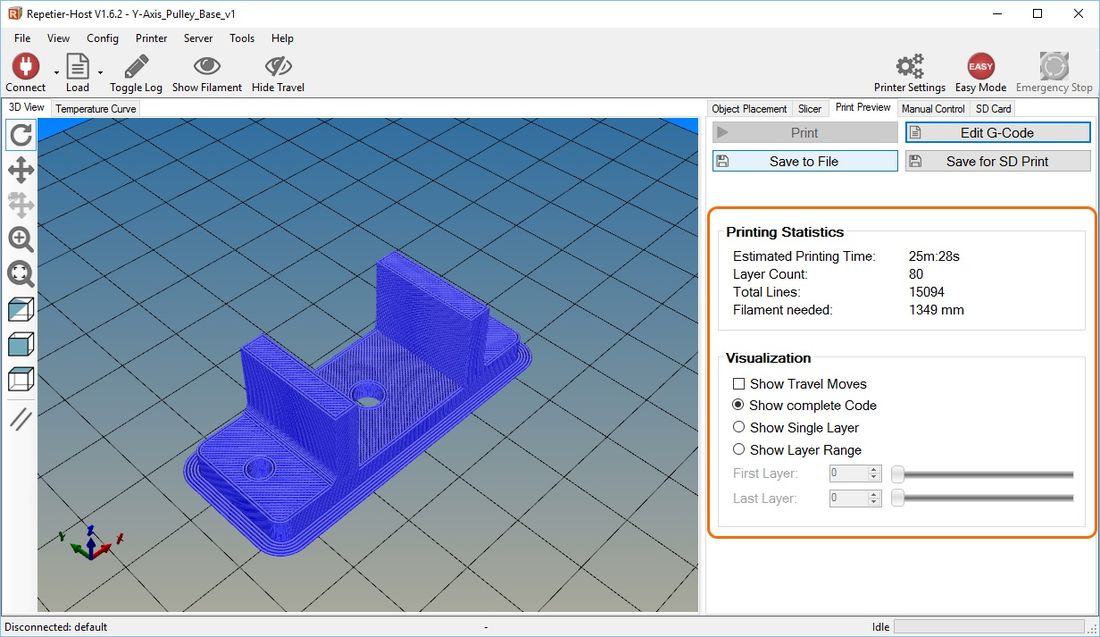Image resolution: width=1100 pixels, height=637 pixels.
Task: Toggle the log with the pencil icon
Action: (136, 67)
